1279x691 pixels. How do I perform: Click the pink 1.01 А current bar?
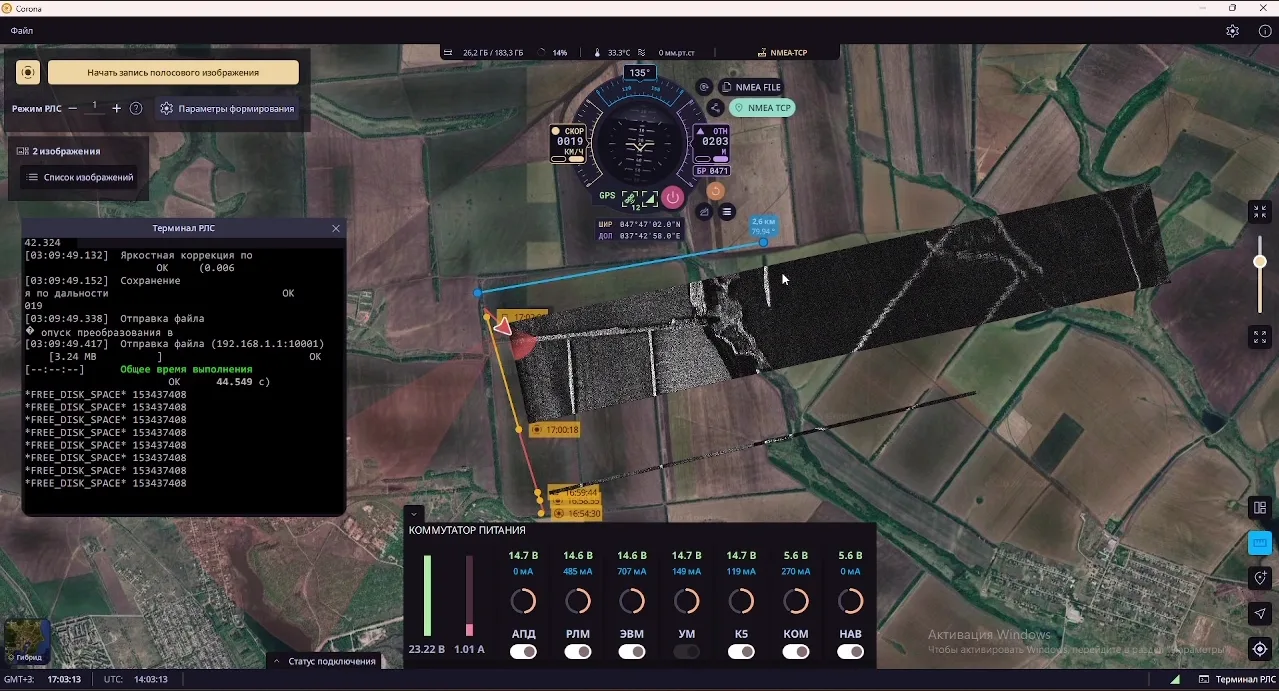[x=469, y=596]
